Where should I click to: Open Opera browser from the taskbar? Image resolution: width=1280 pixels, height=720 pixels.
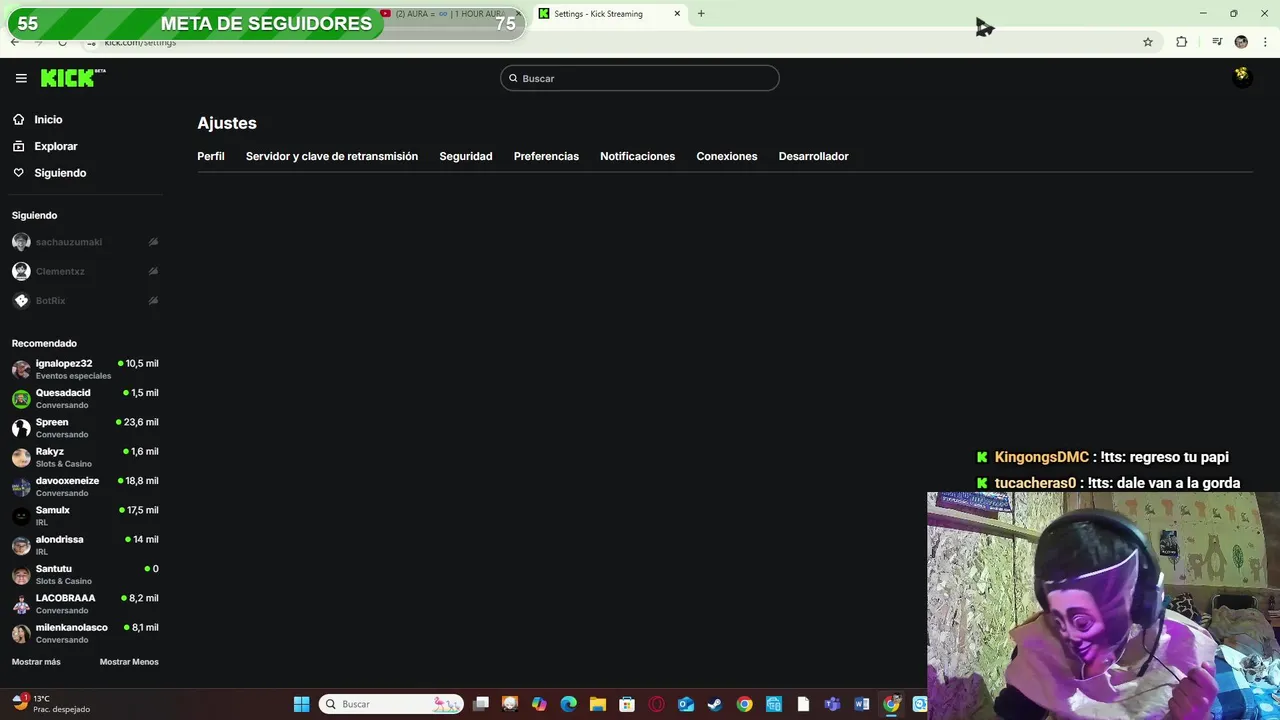(656, 704)
